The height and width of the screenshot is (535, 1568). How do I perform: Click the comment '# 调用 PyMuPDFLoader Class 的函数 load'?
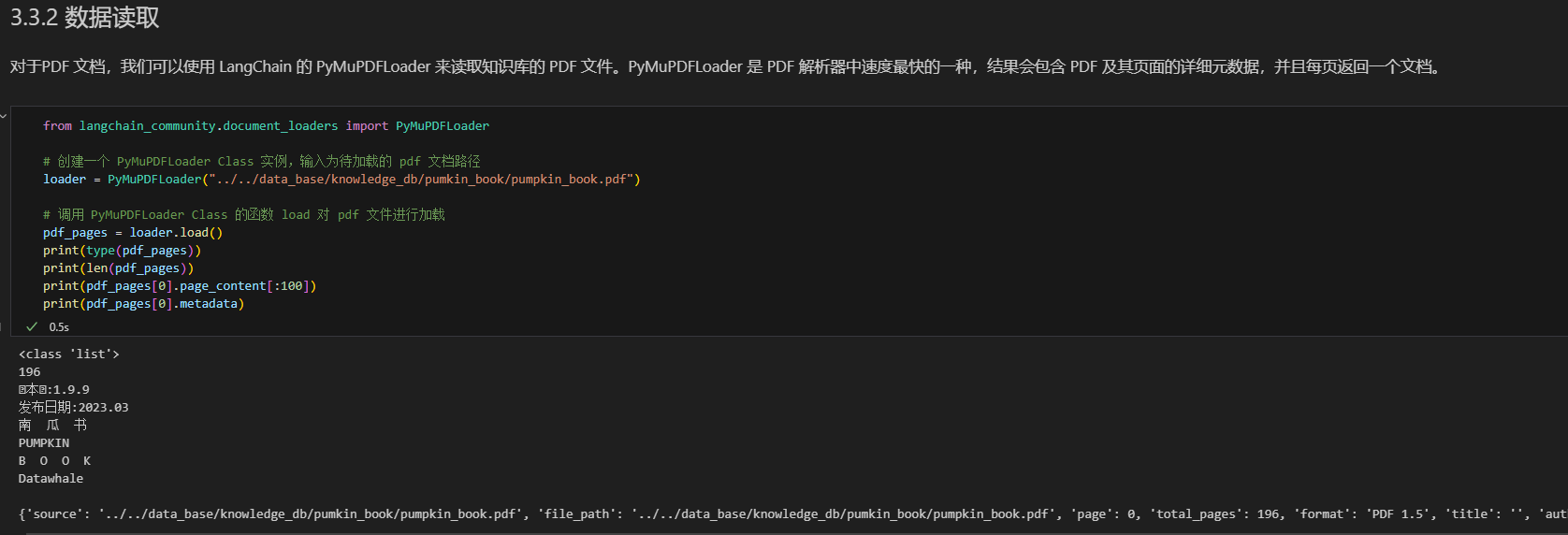(244, 214)
